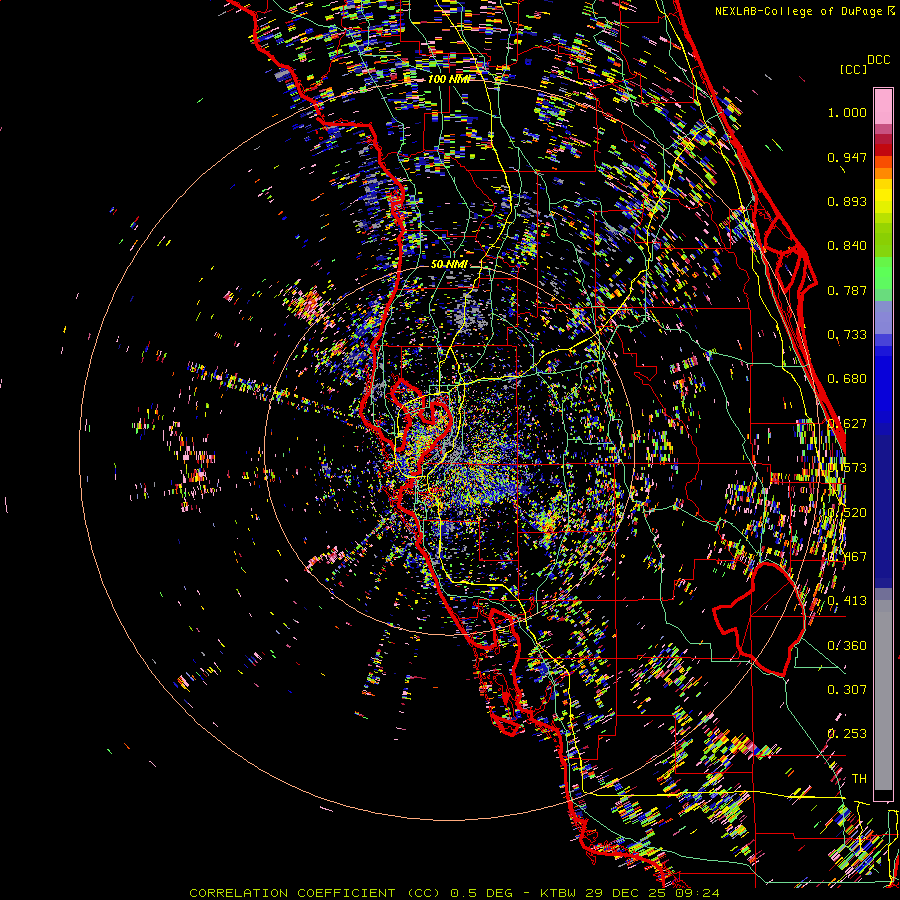Click the TH label on the color scale
This screenshot has width=900, height=900.
click(859, 779)
